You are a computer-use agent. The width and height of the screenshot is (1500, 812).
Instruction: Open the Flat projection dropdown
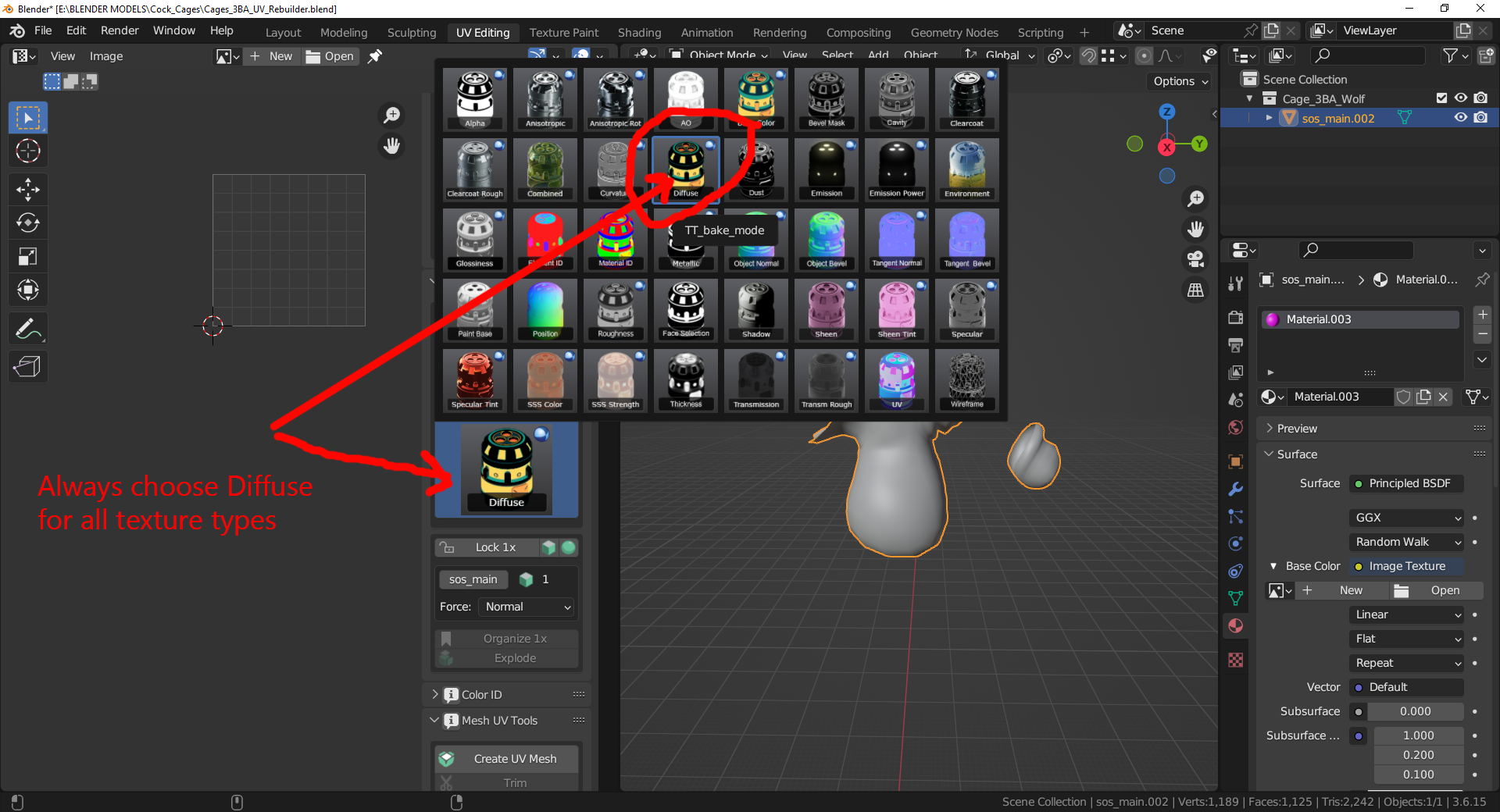pos(1405,639)
